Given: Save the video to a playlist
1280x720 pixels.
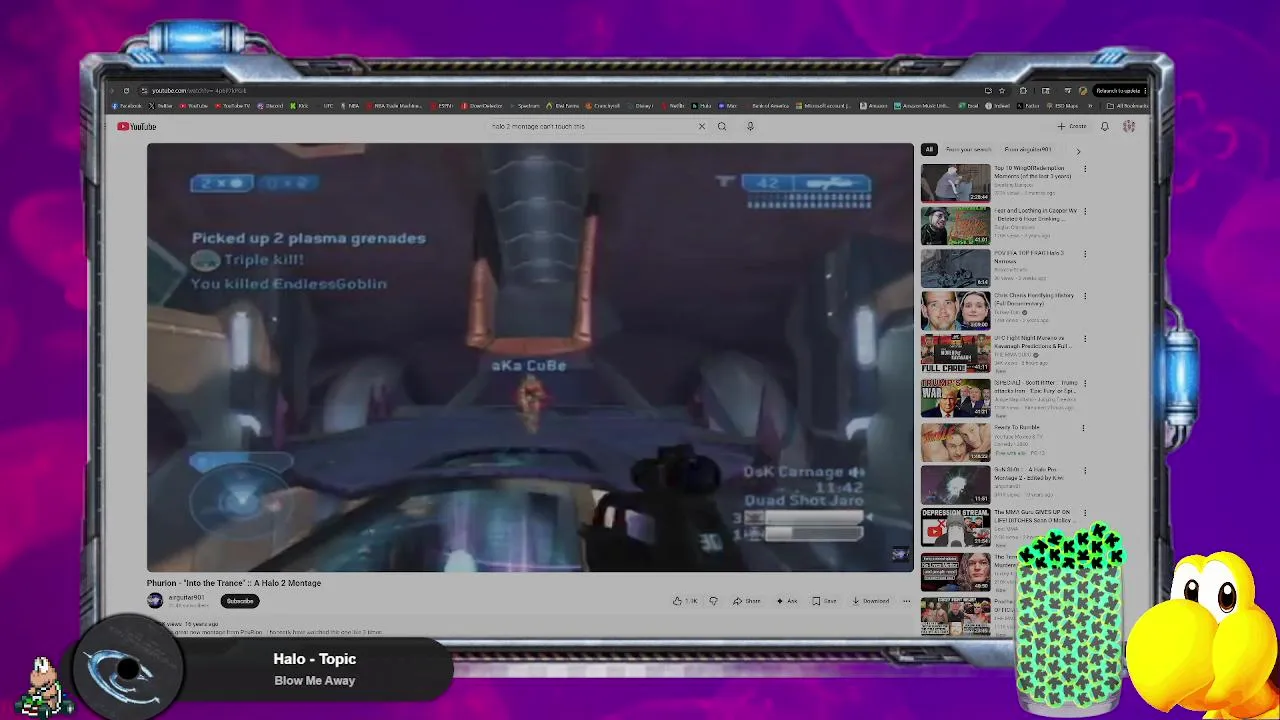Looking at the screenshot, I should coord(824,601).
